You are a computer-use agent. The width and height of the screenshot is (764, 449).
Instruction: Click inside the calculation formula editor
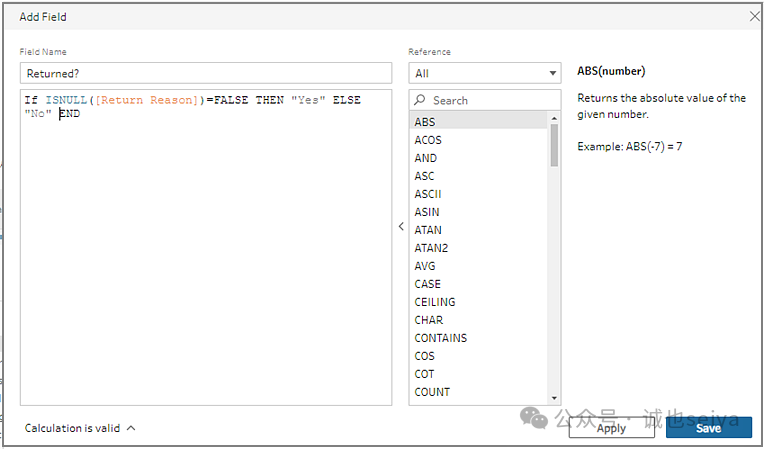tap(206, 247)
